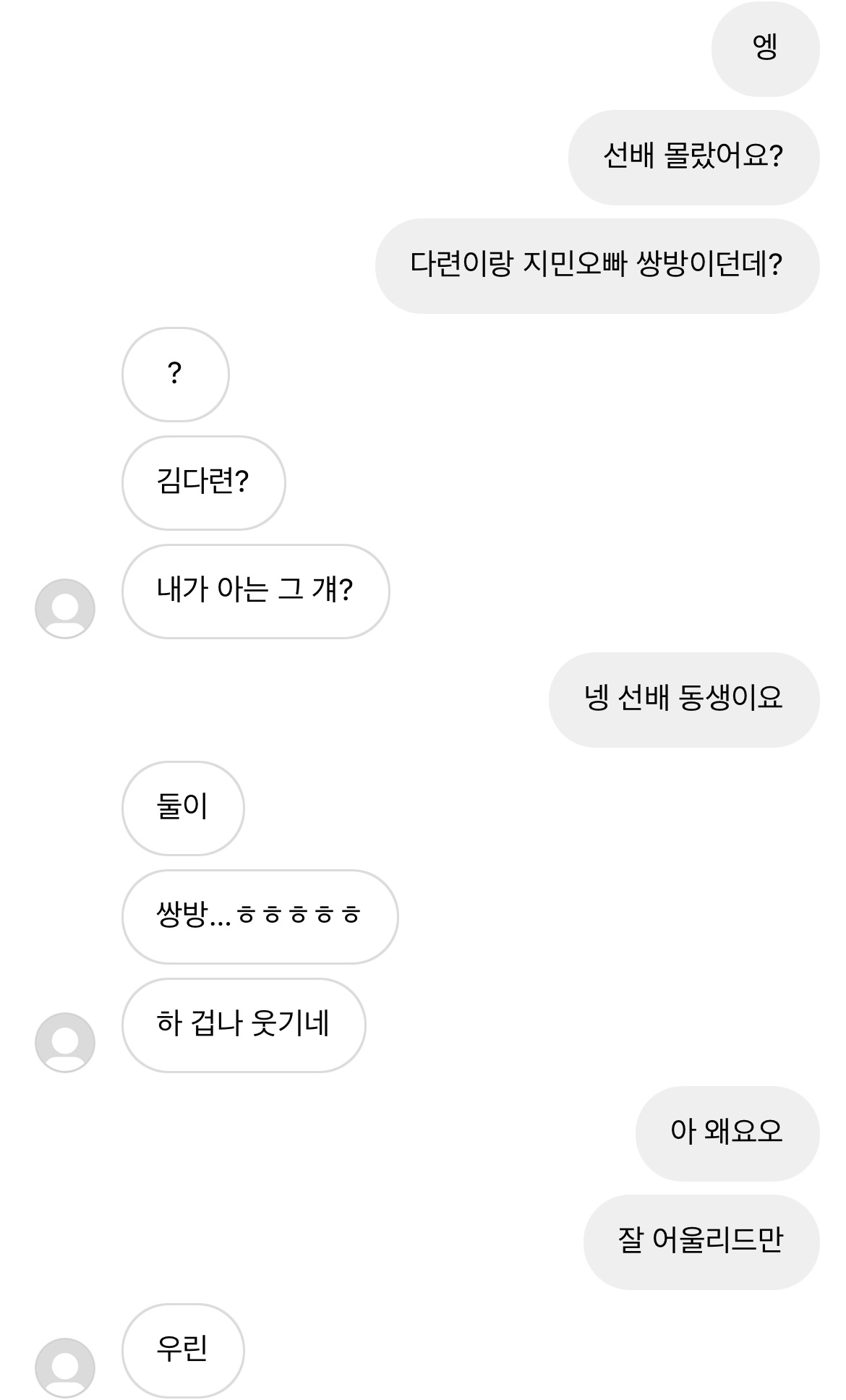This screenshot has width=846, height=1400.
Task: Select the single "?" message bubble
Action: tap(175, 374)
